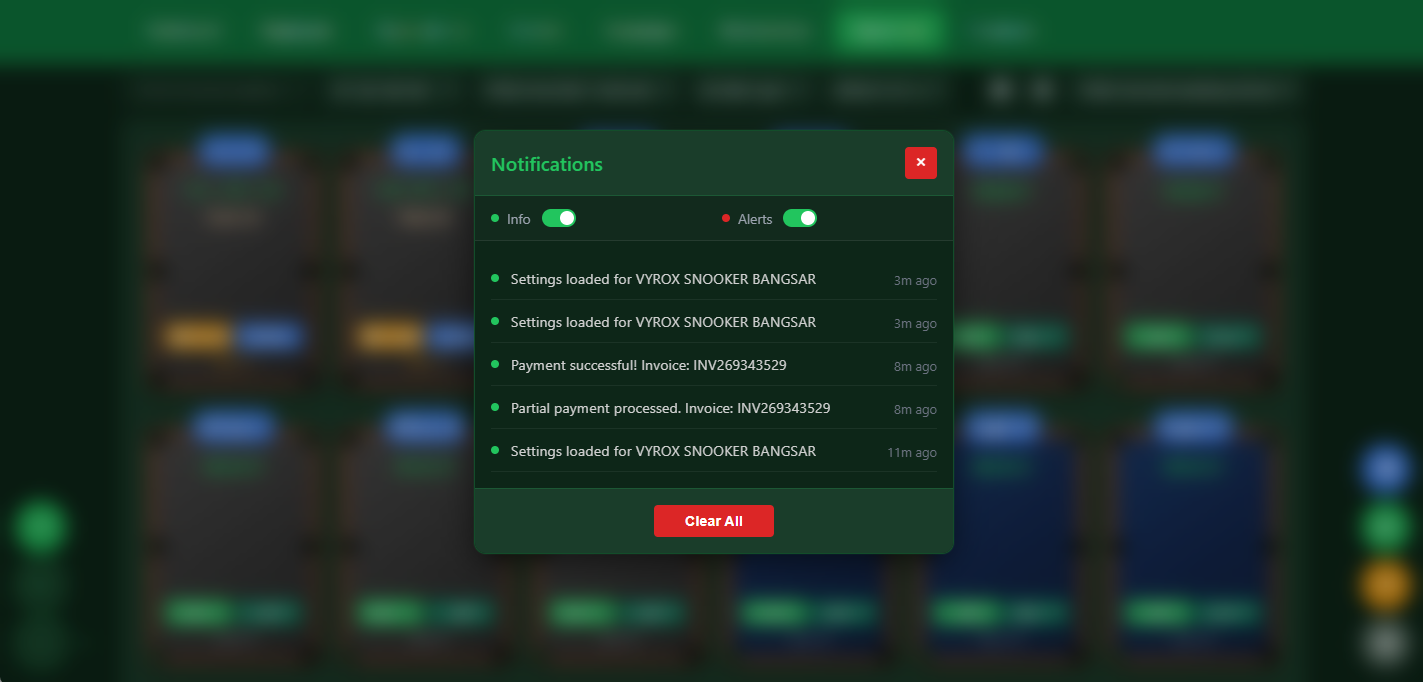Click the green dot beside the Partial payment notification
The image size is (1423, 682).
[494, 407]
